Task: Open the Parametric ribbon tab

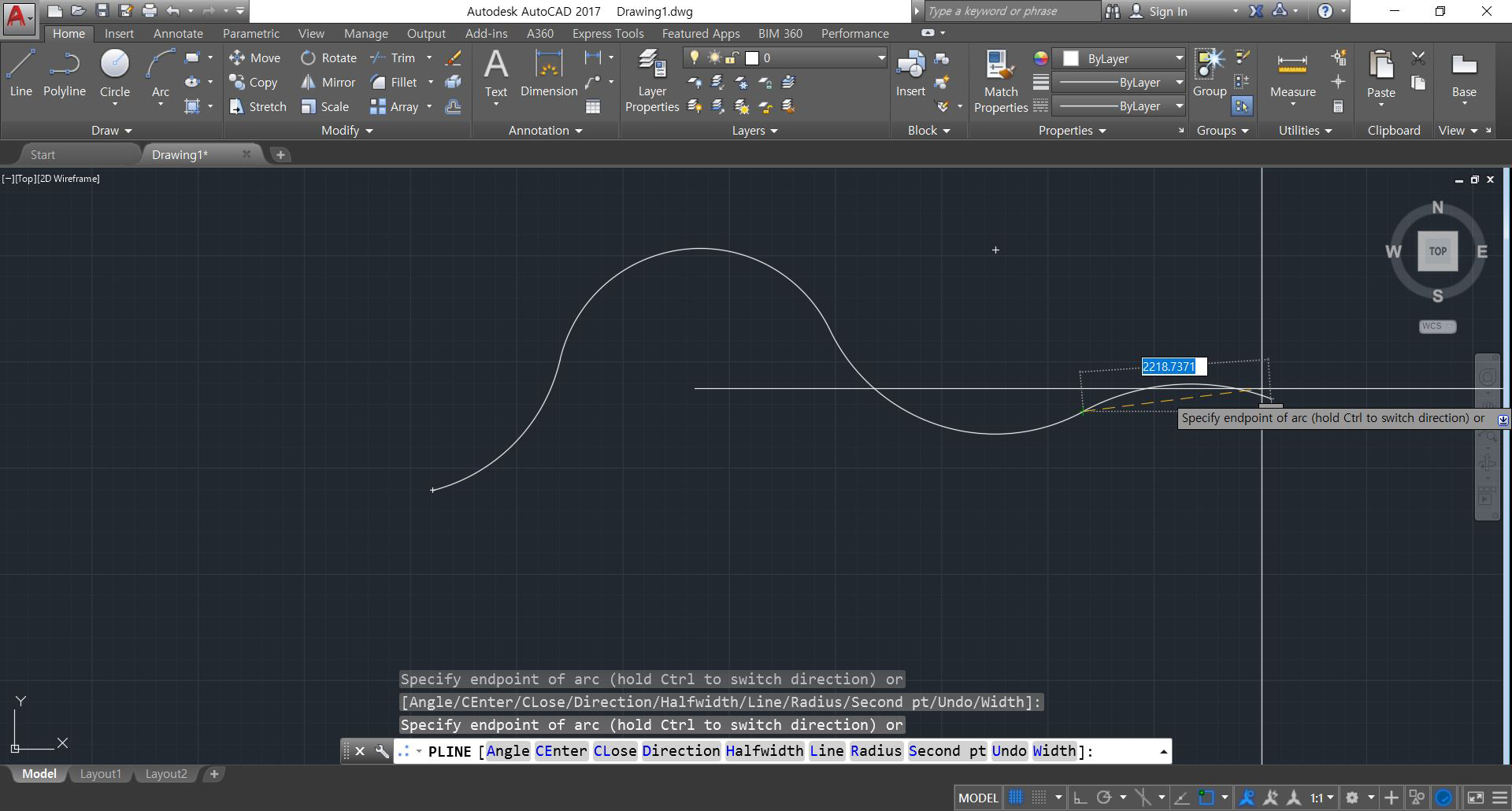Action: (x=250, y=33)
